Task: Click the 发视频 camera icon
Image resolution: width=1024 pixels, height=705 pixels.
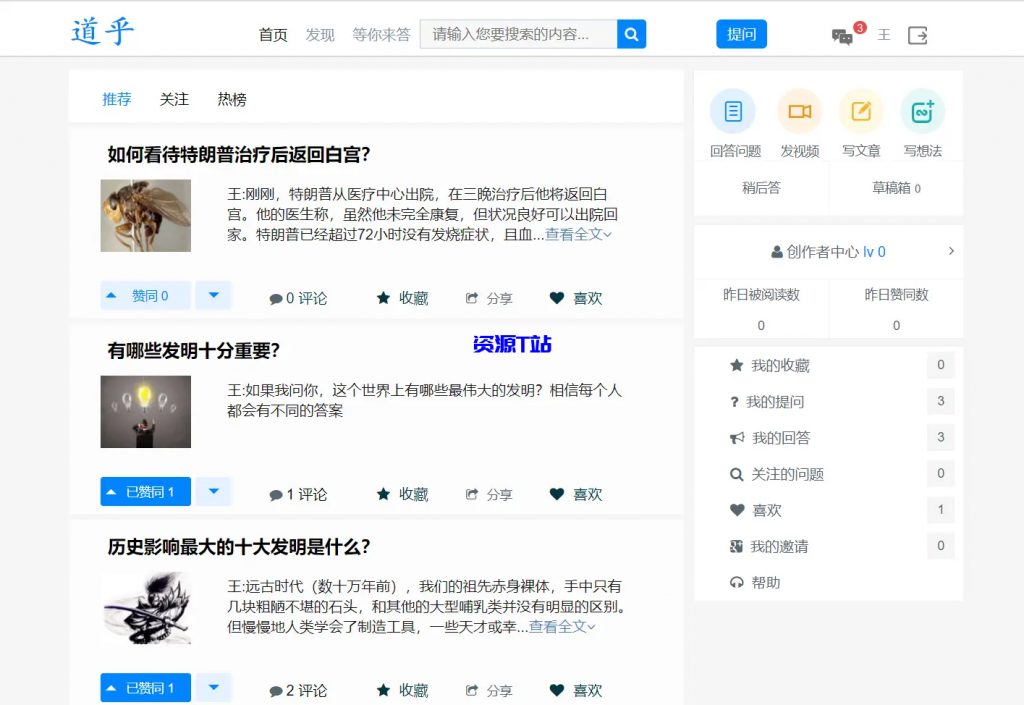Action: (x=799, y=112)
